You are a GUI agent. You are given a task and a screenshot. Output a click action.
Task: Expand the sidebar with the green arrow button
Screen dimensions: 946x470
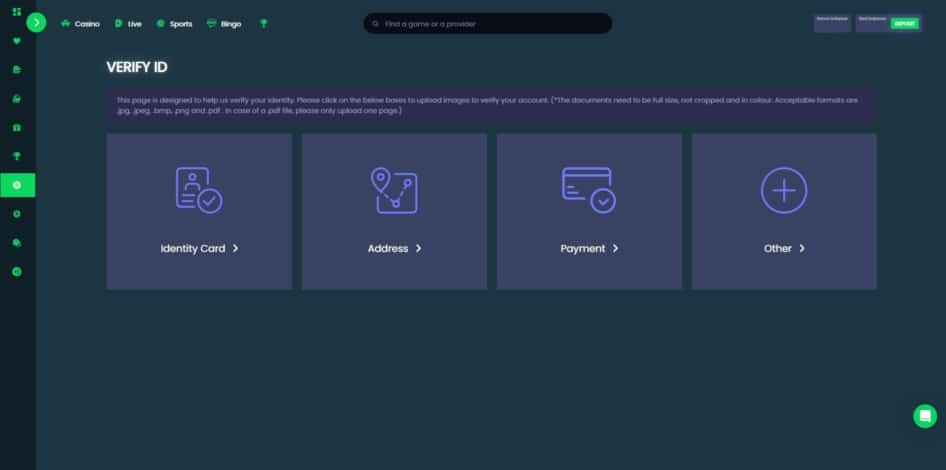click(37, 22)
